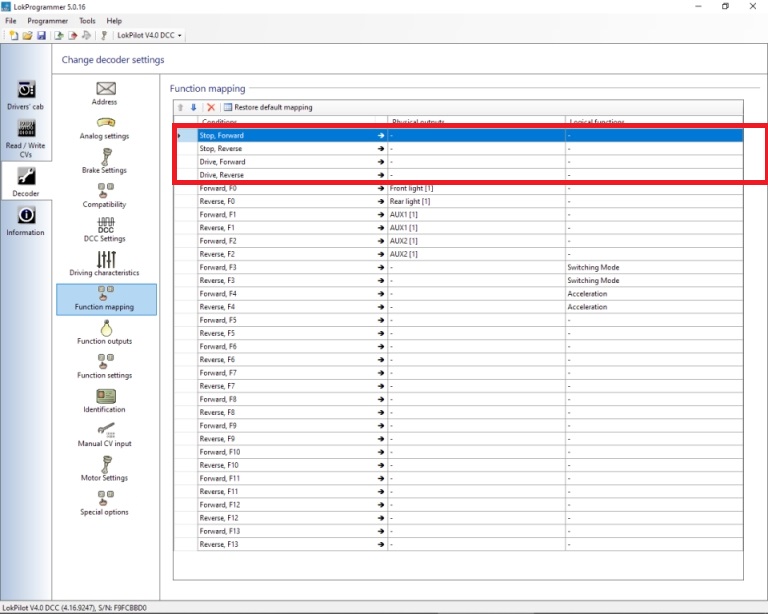Viewport: 768px width, 614px height.
Task: Open Brake Settings
Action: point(105,162)
